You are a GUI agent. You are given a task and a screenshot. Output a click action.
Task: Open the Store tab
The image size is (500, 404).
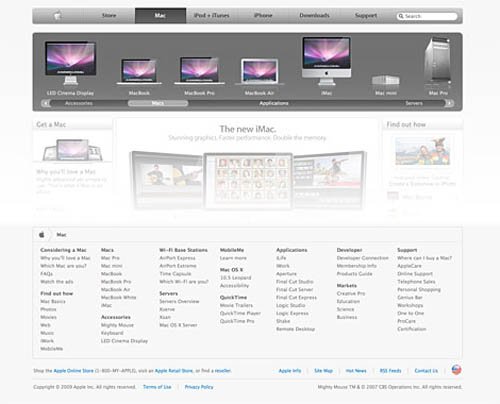point(109,15)
